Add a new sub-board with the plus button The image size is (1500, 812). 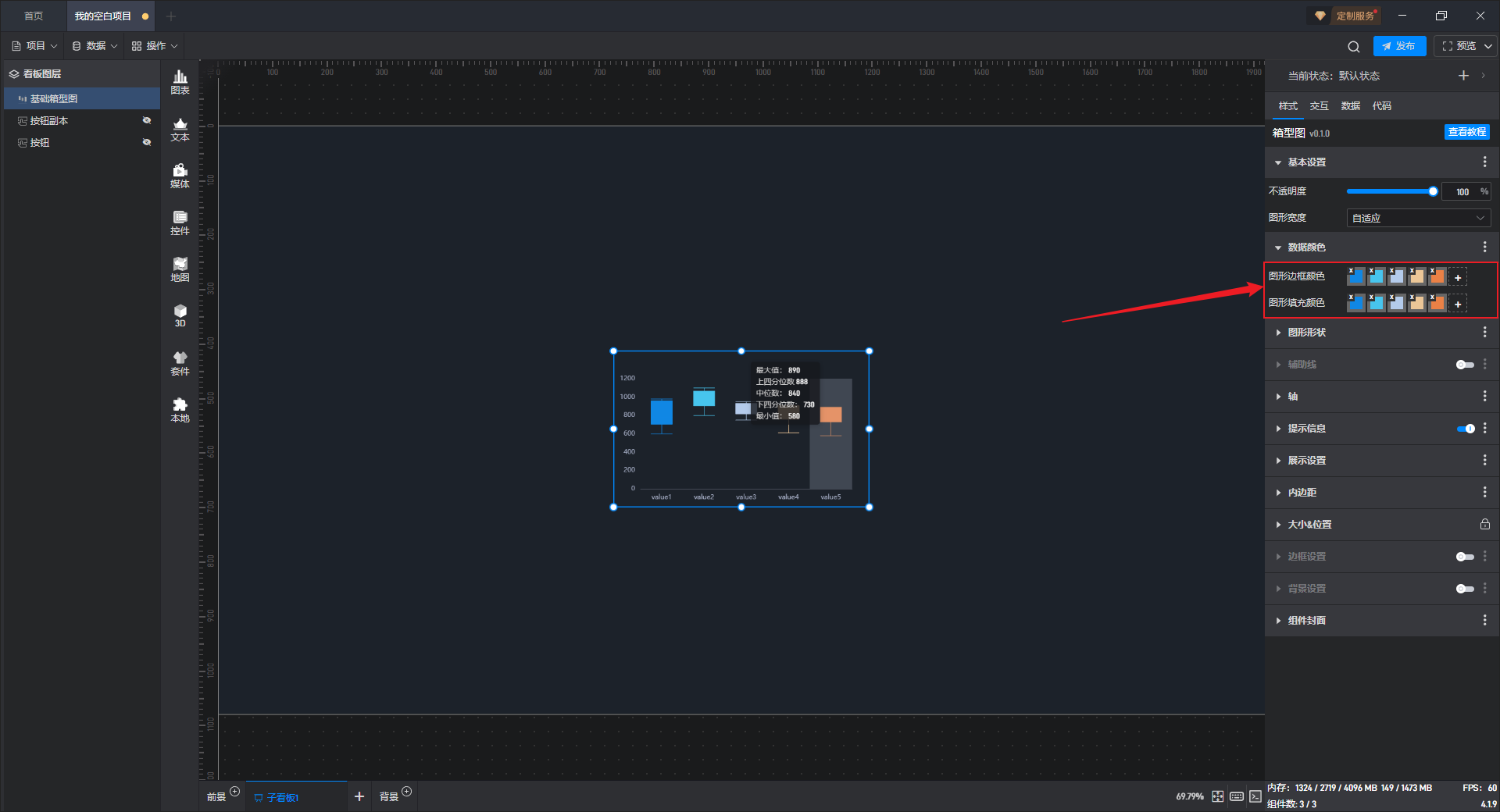(359, 796)
